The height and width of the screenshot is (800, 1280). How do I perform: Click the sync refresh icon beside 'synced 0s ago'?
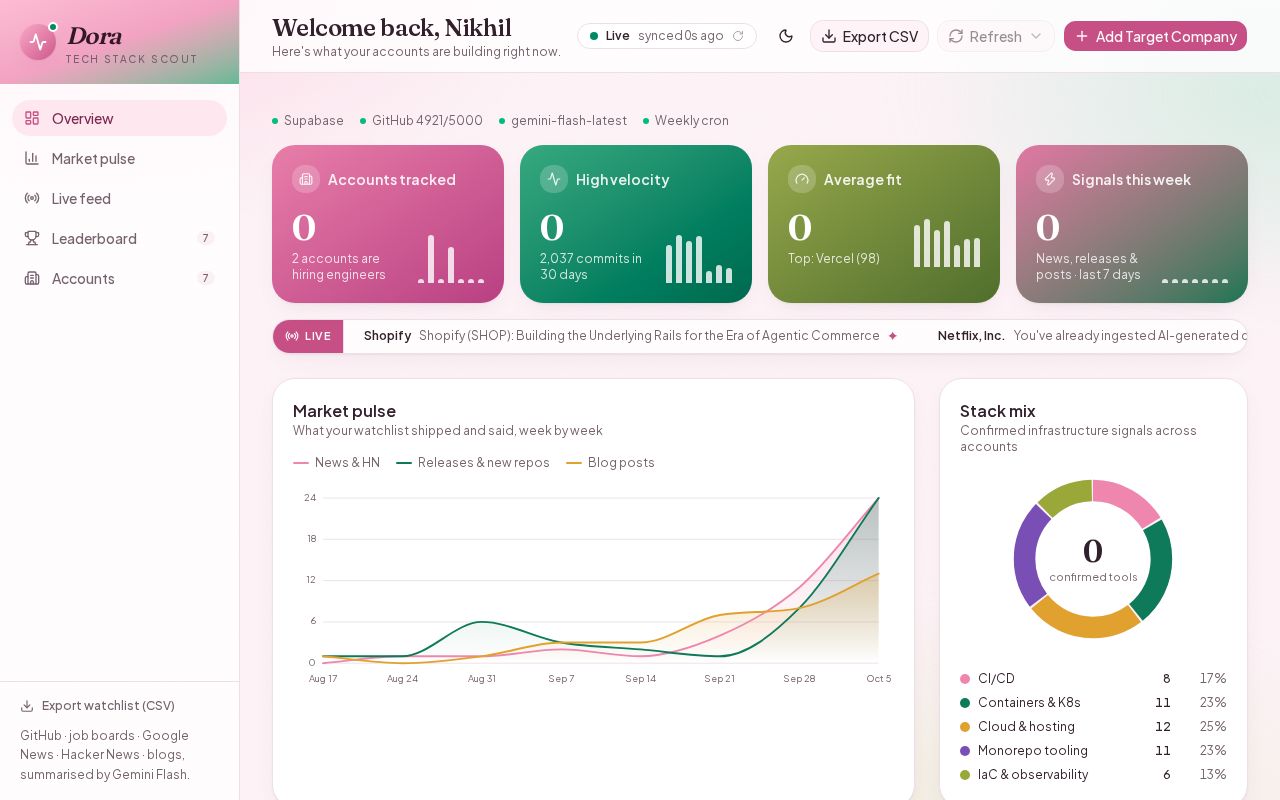738,36
